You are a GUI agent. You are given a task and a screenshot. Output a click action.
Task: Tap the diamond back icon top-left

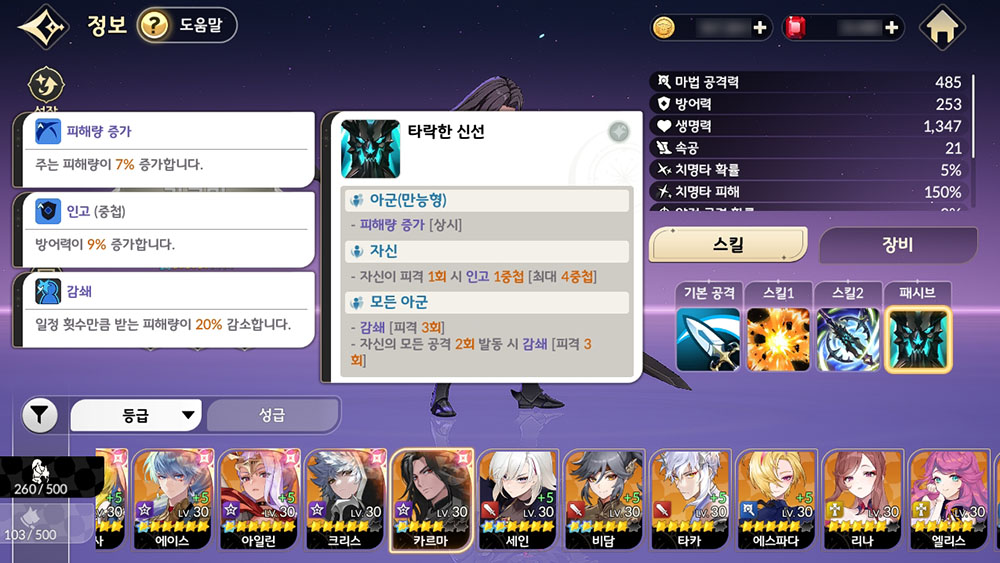click(43, 27)
